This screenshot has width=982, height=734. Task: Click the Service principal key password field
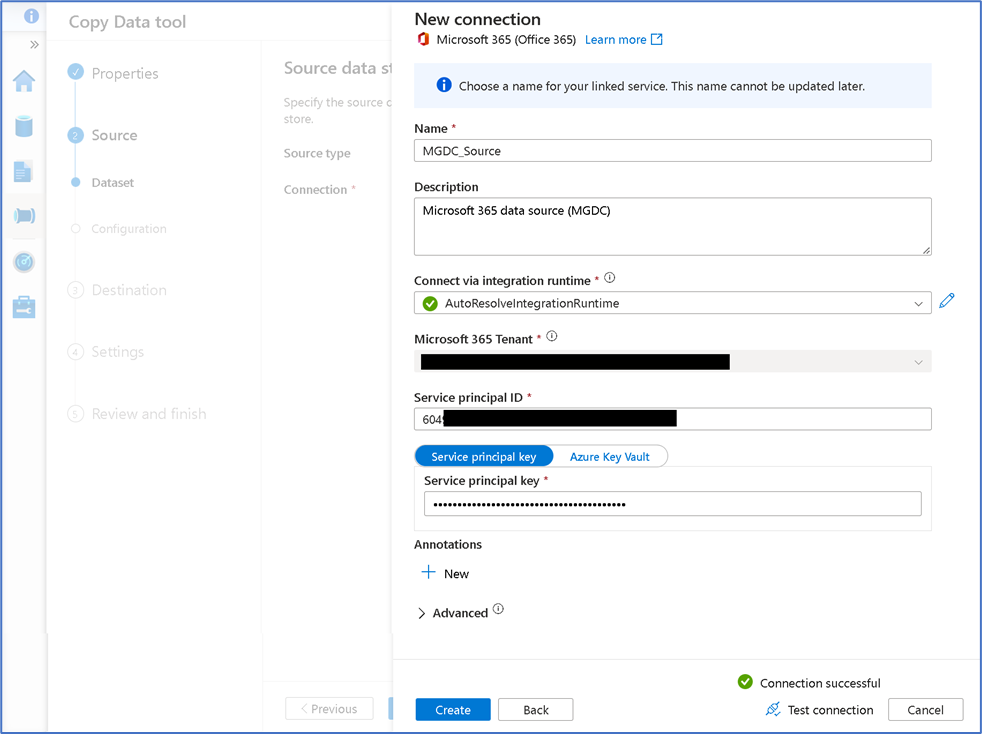click(x=673, y=504)
